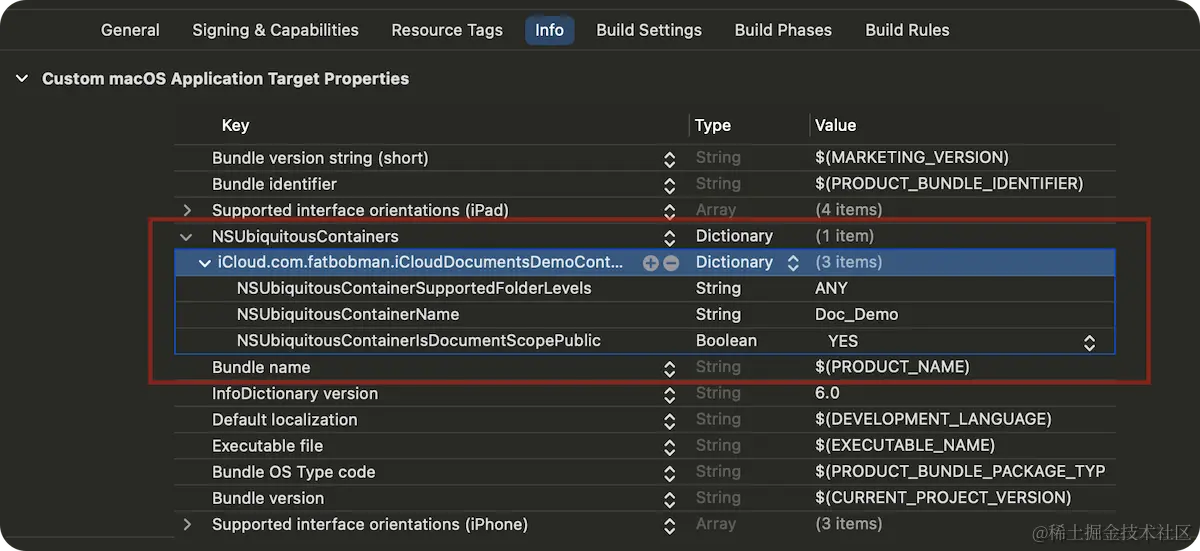Click the plus icon on the iCloud container row
The width and height of the screenshot is (1200, 551).
651,263
